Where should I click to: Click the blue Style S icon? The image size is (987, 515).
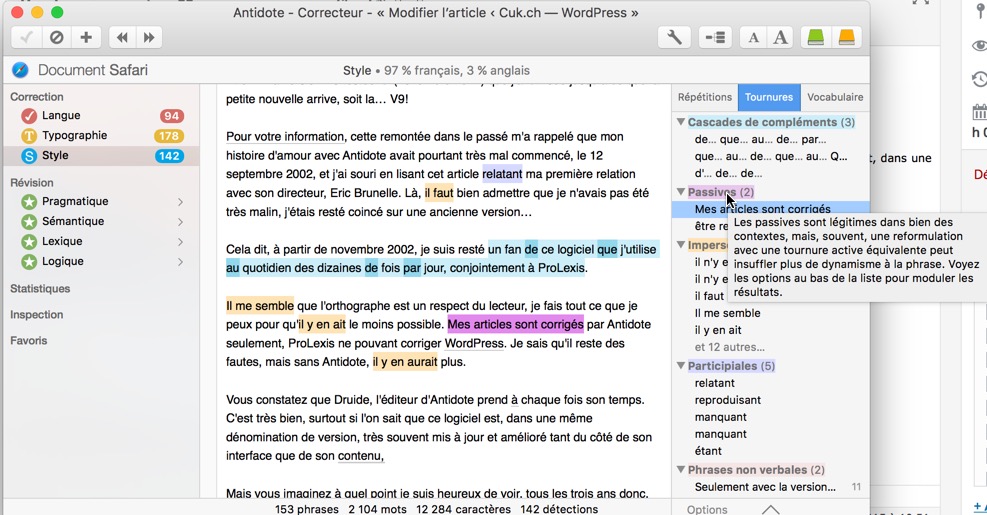(28, 156)
